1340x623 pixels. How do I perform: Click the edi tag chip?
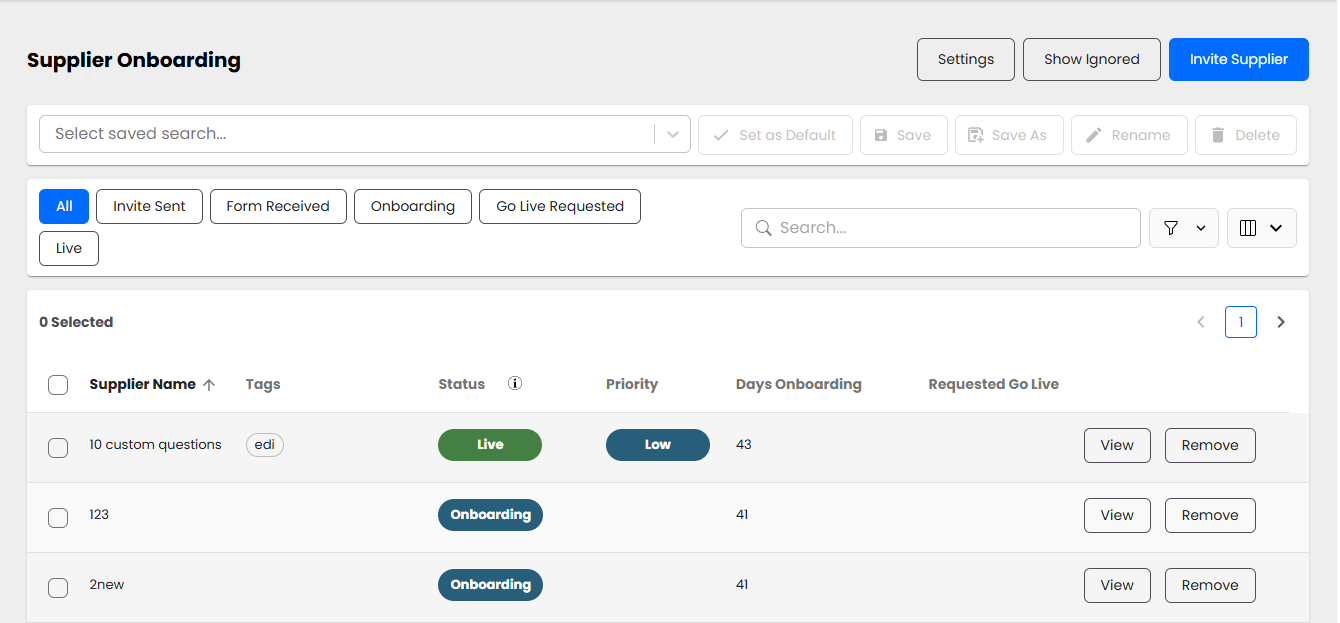(x=265, y=445)
